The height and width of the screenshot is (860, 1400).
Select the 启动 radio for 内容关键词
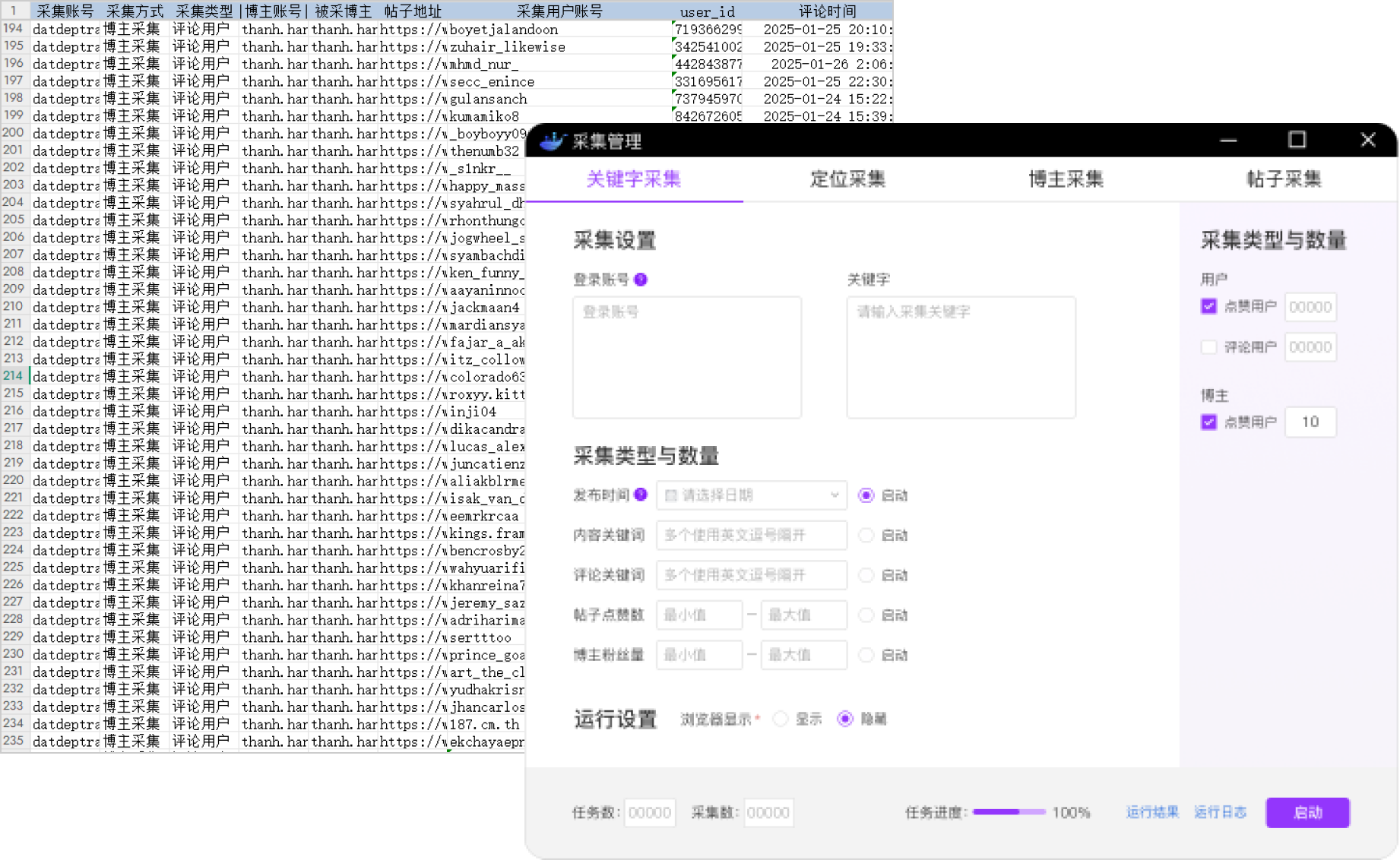click(866, 536)
